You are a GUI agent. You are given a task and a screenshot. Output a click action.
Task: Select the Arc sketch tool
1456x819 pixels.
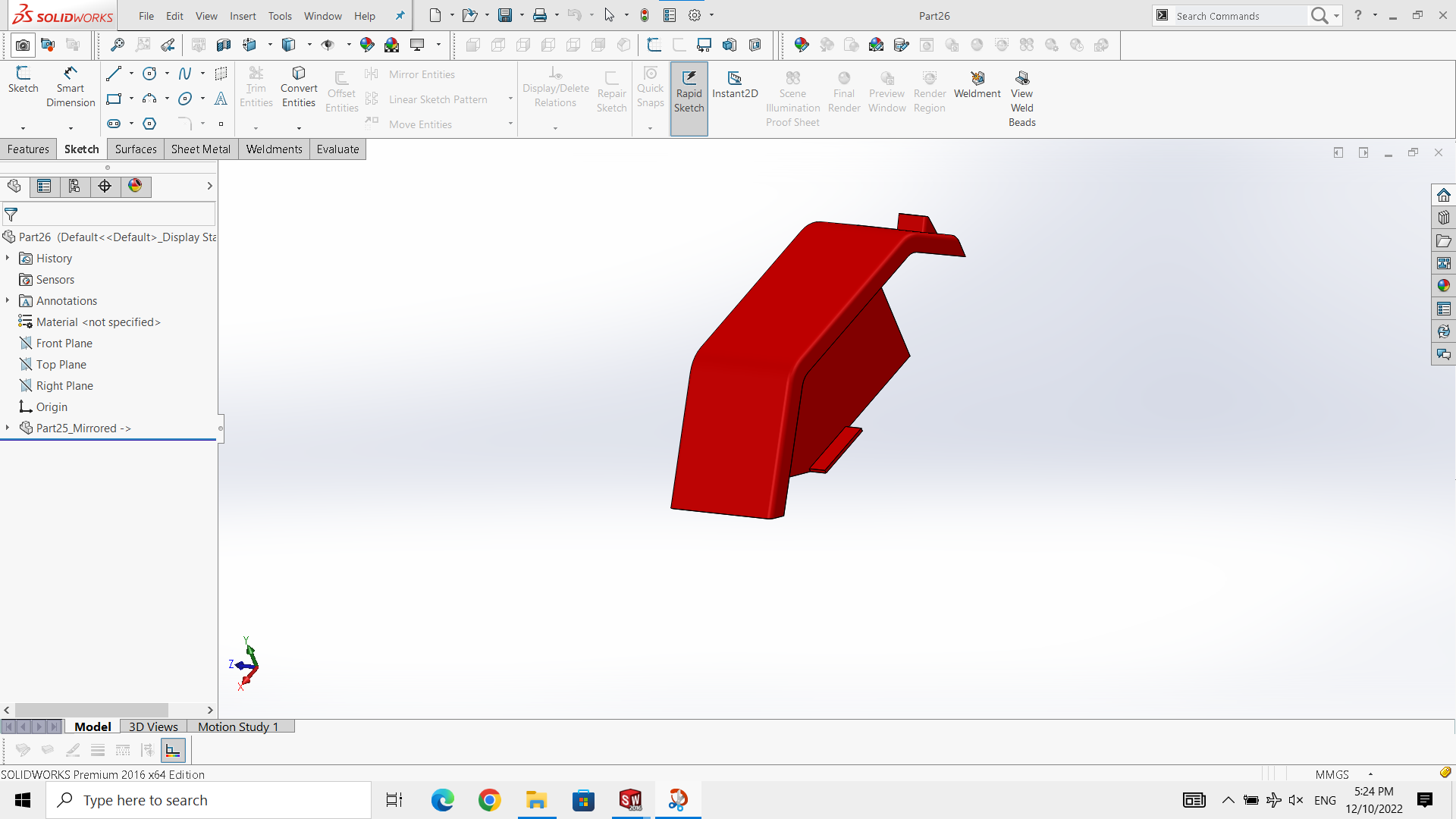point(149,99)
